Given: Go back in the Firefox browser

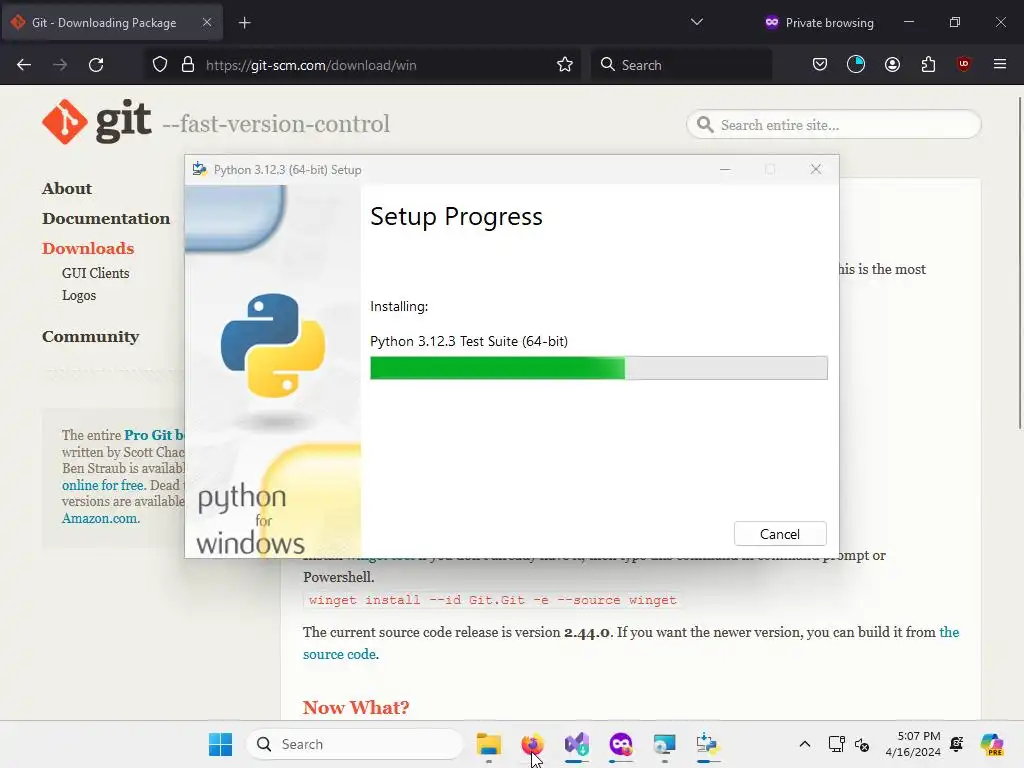Looking at the screenshot, I should coord(24,65).
